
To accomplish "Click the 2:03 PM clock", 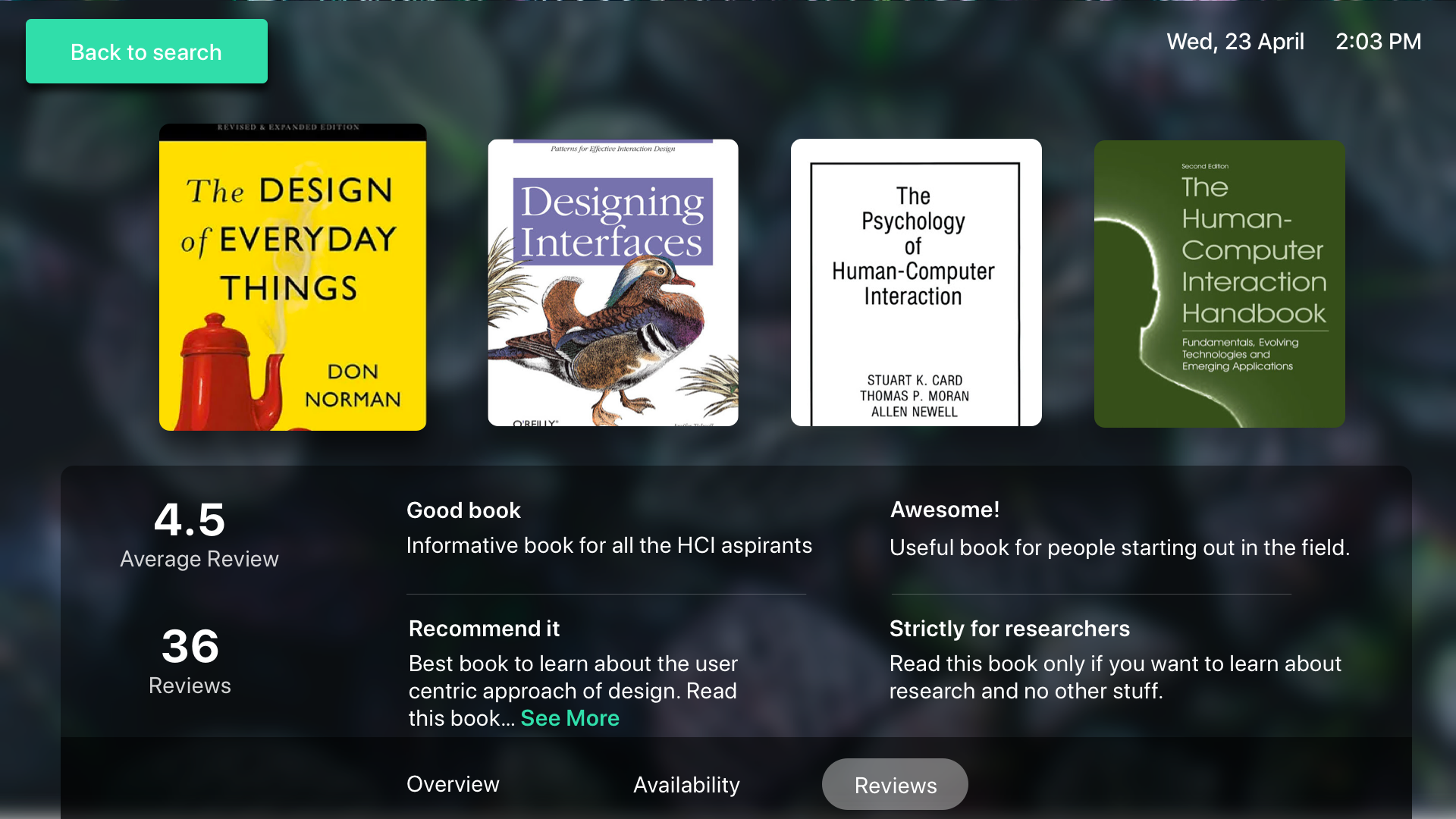I will [x=1378, y=42].
